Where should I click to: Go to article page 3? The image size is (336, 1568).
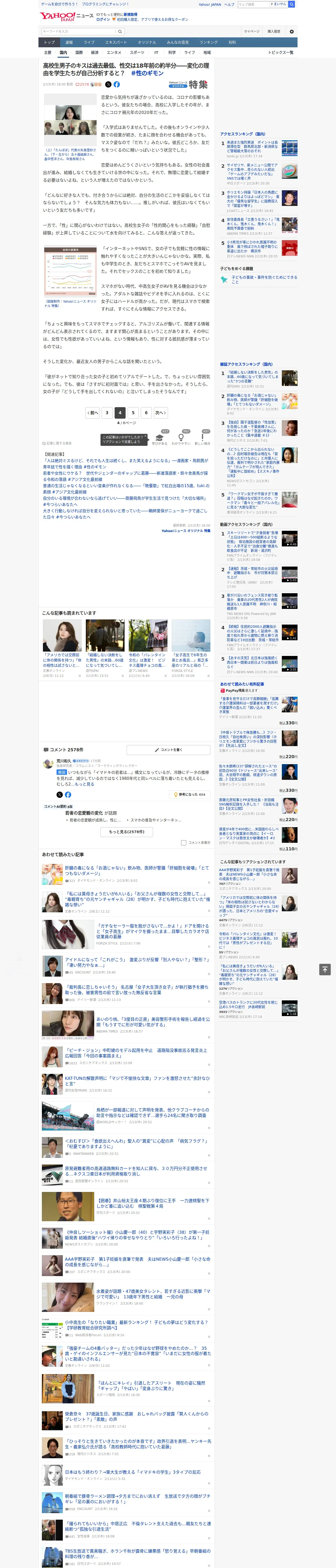coord(107,412)
